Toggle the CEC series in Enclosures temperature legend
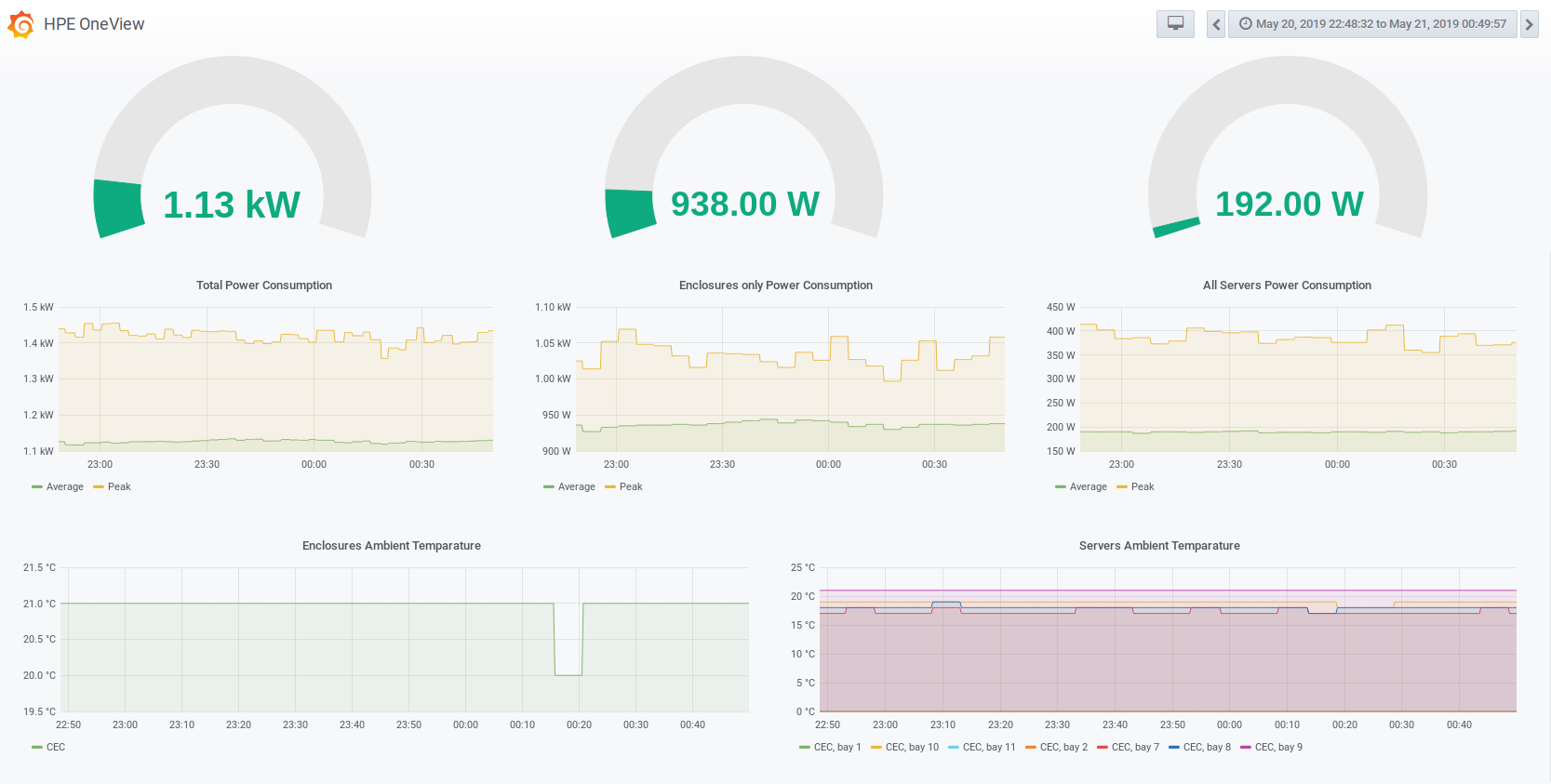Image resolution: width=1551 pixels, height=784 pixels. point(48,747)
